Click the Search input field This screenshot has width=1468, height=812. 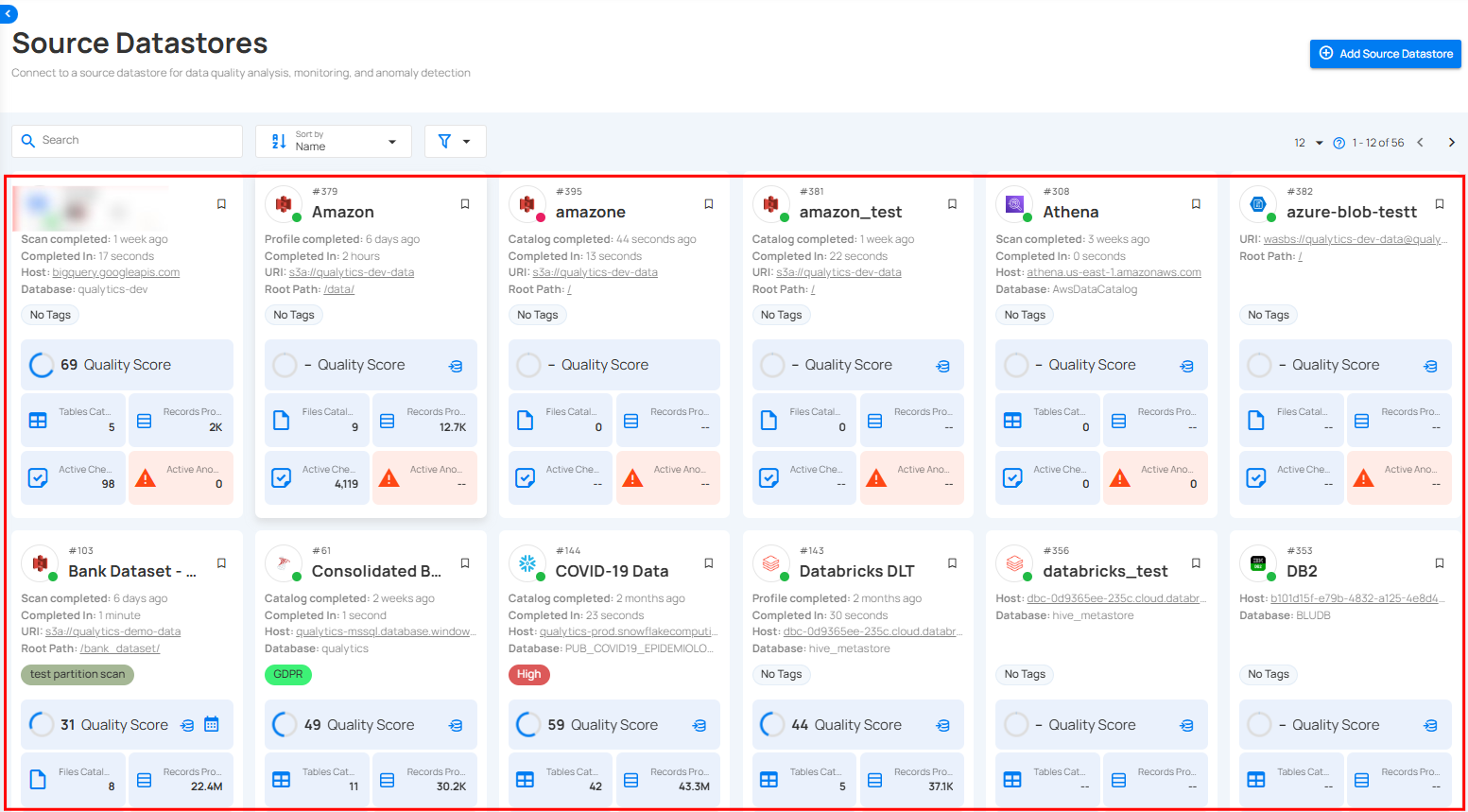128,141
